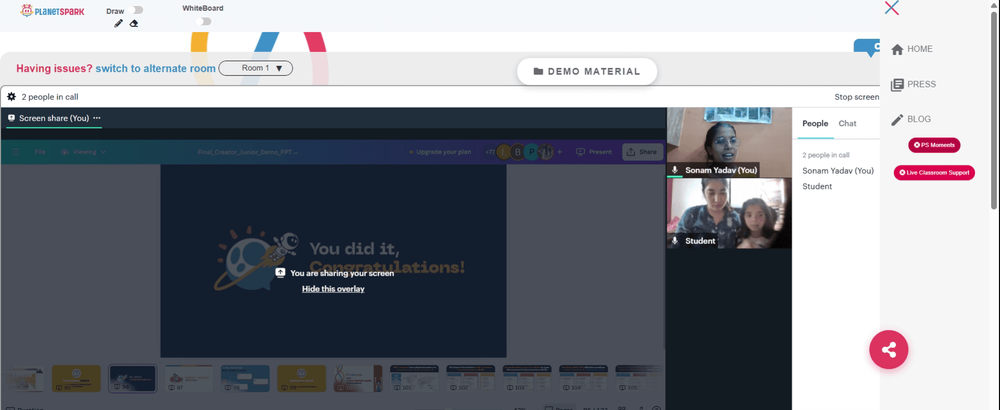Click the blue chat bubble icon
The height and width of the screenshot is (410, 1000).
click(867, 48)
